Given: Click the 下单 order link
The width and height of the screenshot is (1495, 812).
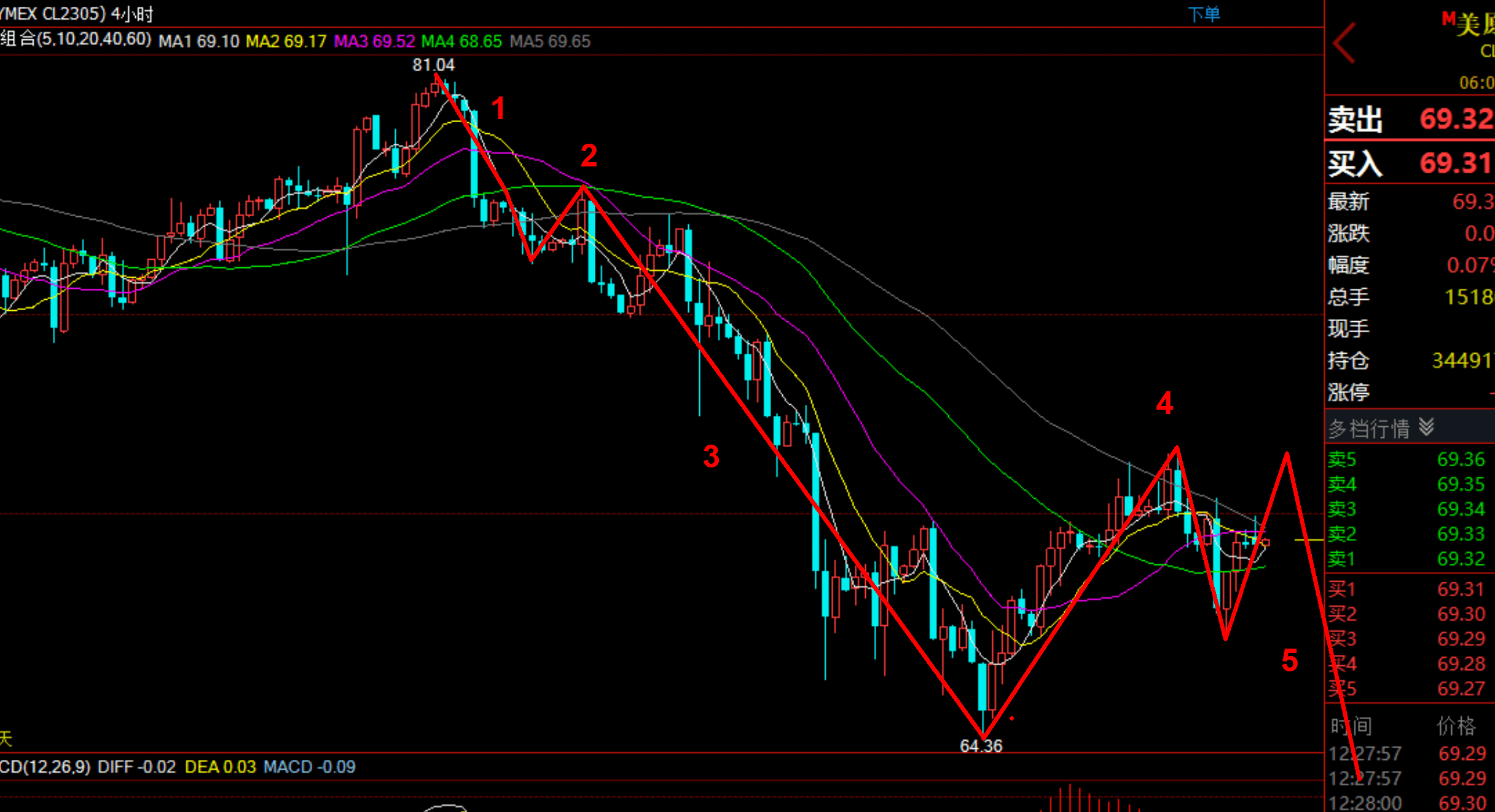Looking at the screenshot, I should (1204, 14).
